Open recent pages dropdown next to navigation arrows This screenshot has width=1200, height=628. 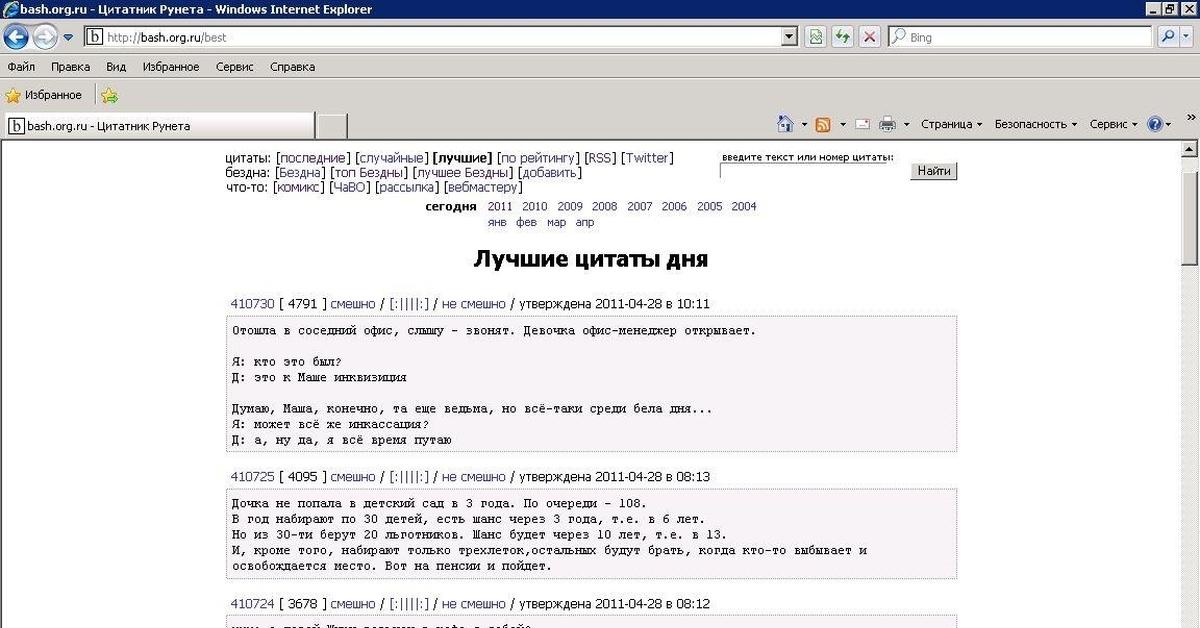coord(68,38)
